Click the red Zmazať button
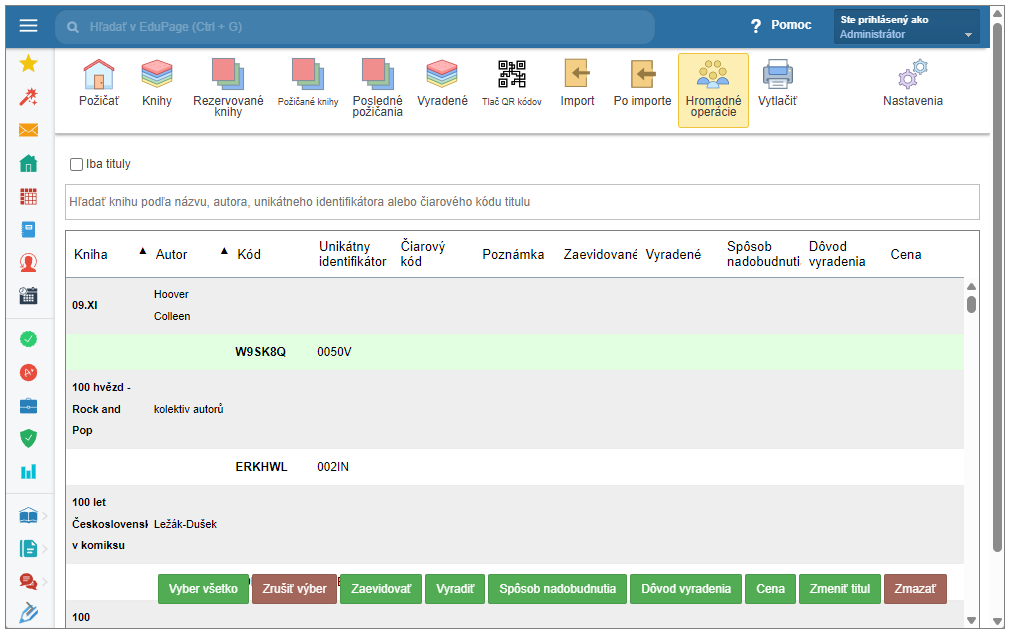The width and height of the screenshot is (1010, 634). click(914, 589)
